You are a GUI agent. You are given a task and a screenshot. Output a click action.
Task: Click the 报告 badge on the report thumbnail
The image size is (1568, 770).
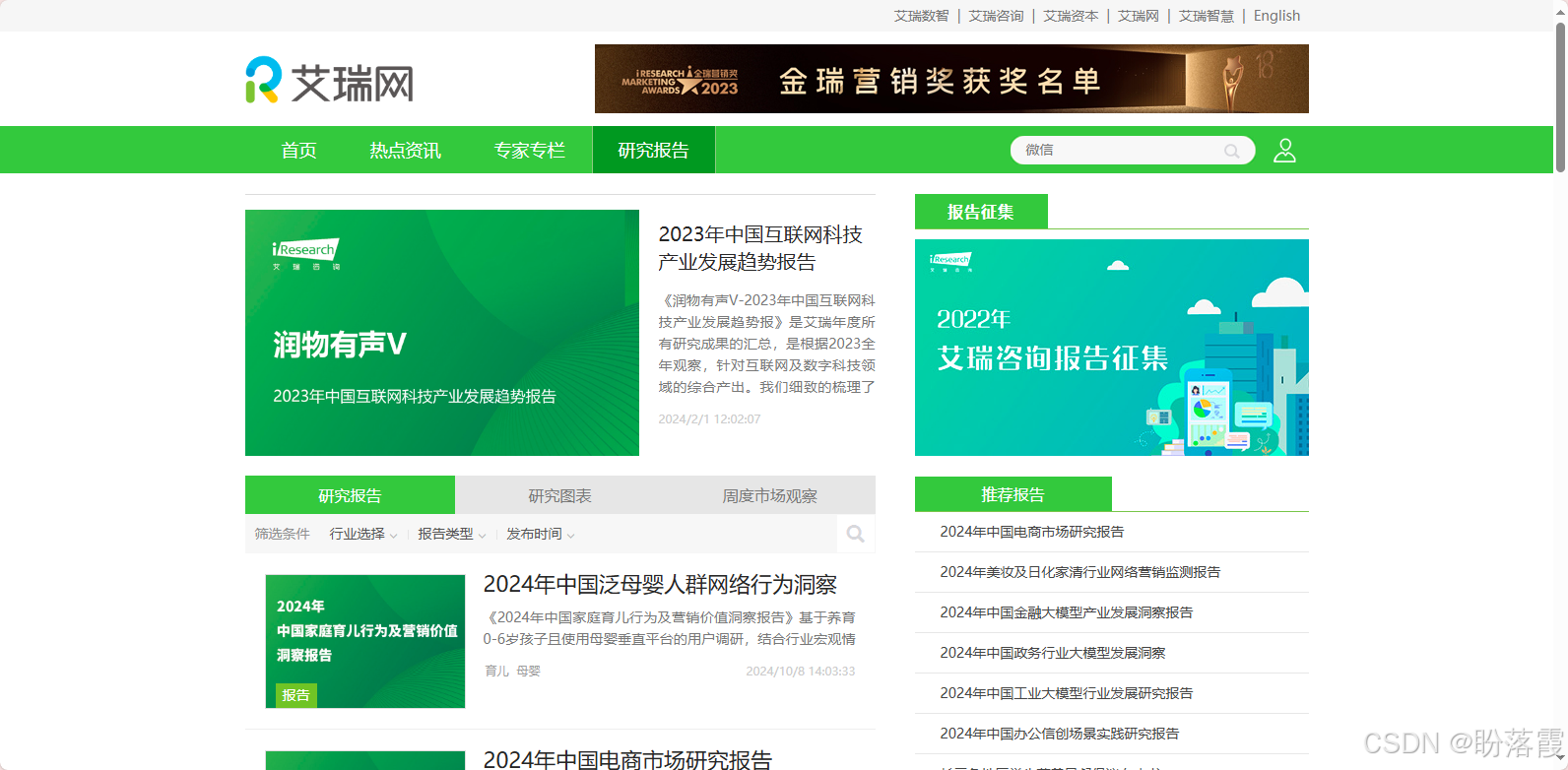pos(296,695)
